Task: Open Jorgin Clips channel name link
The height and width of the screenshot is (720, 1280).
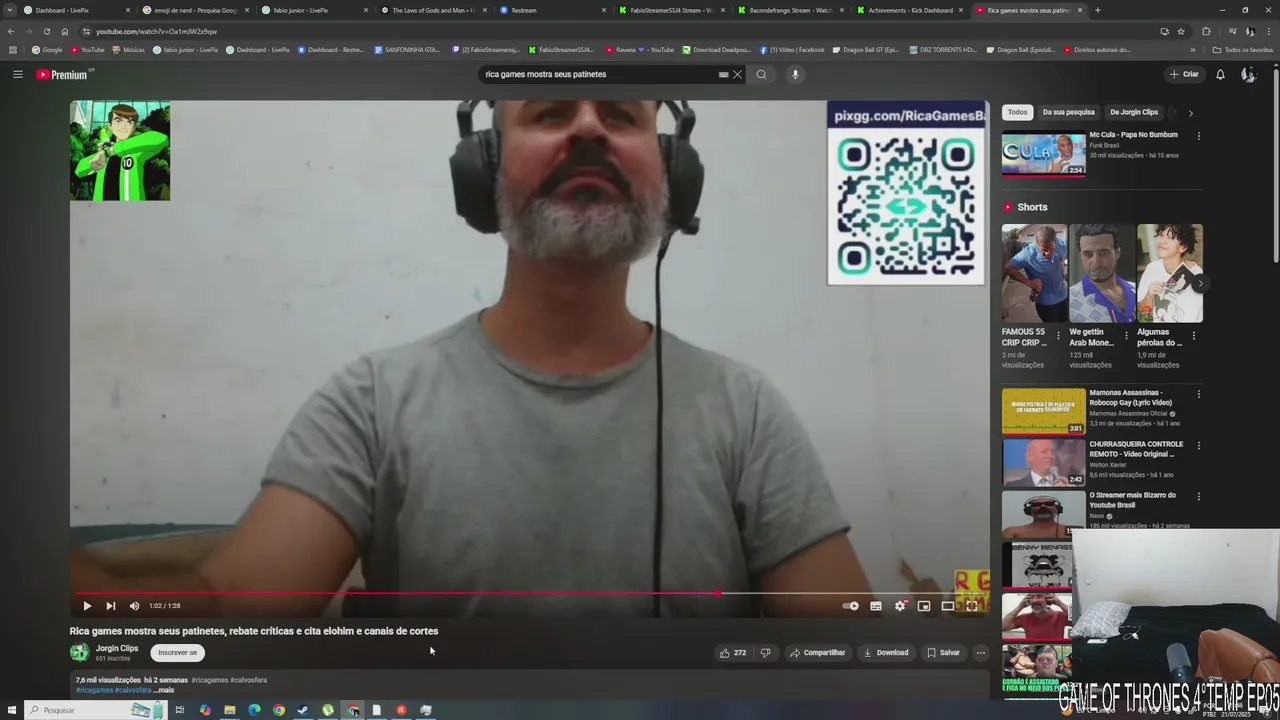Action: (x=117, y=648)
